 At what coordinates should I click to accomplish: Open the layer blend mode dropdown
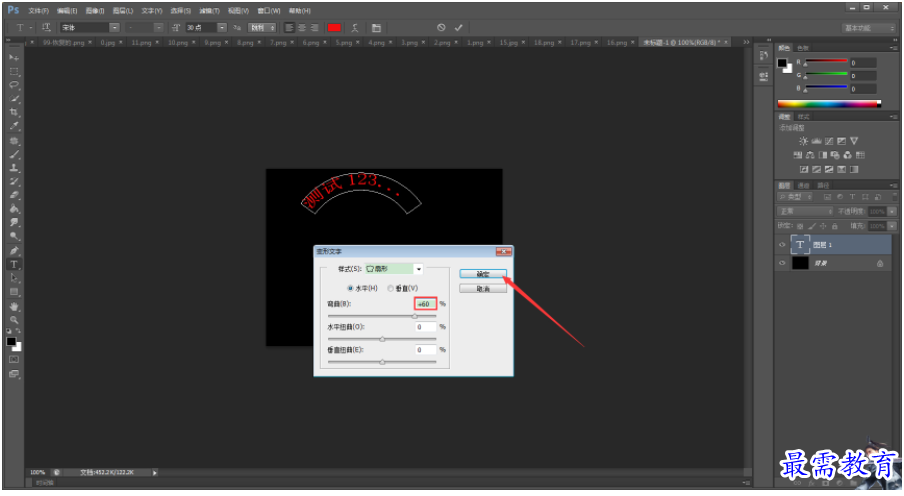click(805, 211)
